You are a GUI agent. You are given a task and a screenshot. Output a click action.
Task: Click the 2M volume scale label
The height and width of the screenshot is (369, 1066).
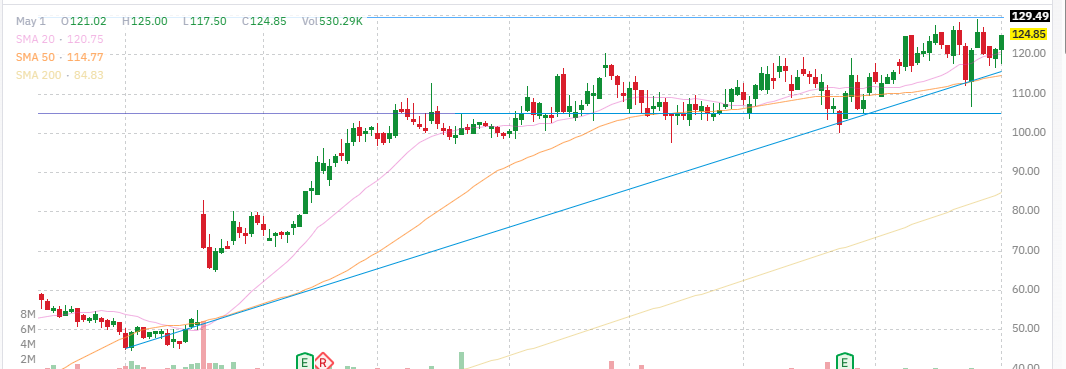tap(28, 359)
